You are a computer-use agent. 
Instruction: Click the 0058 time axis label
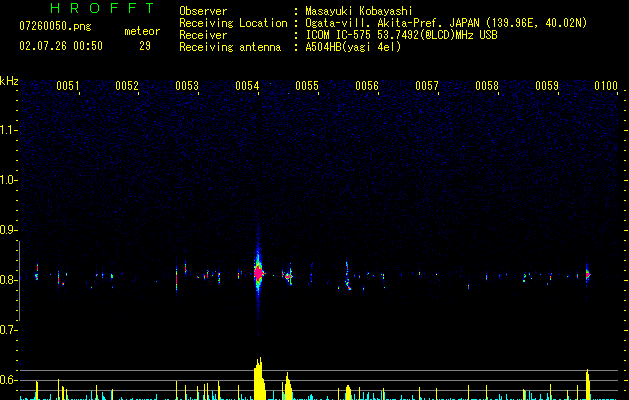click(487, 86)
